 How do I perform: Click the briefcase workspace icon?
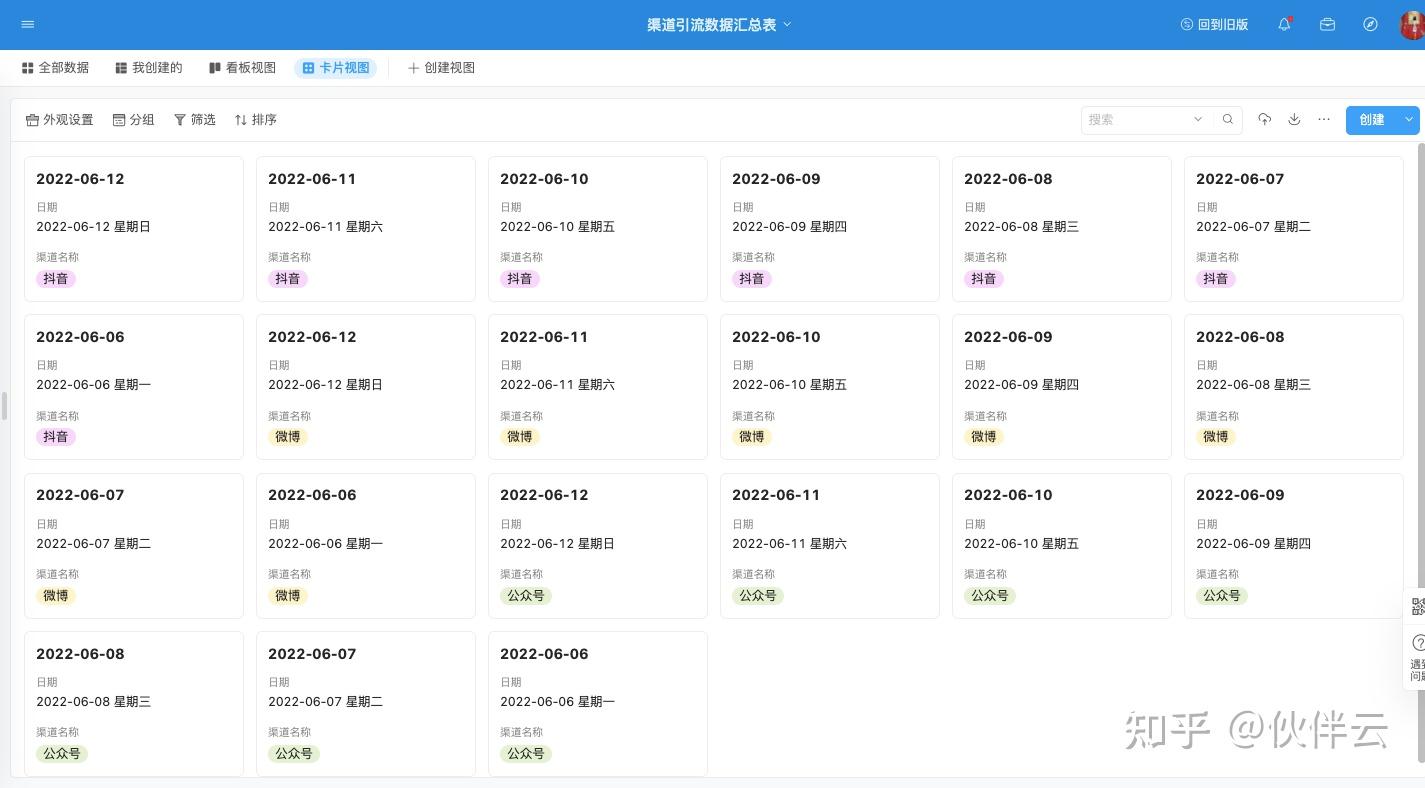pyautogui.click(x=1327, y=24)
